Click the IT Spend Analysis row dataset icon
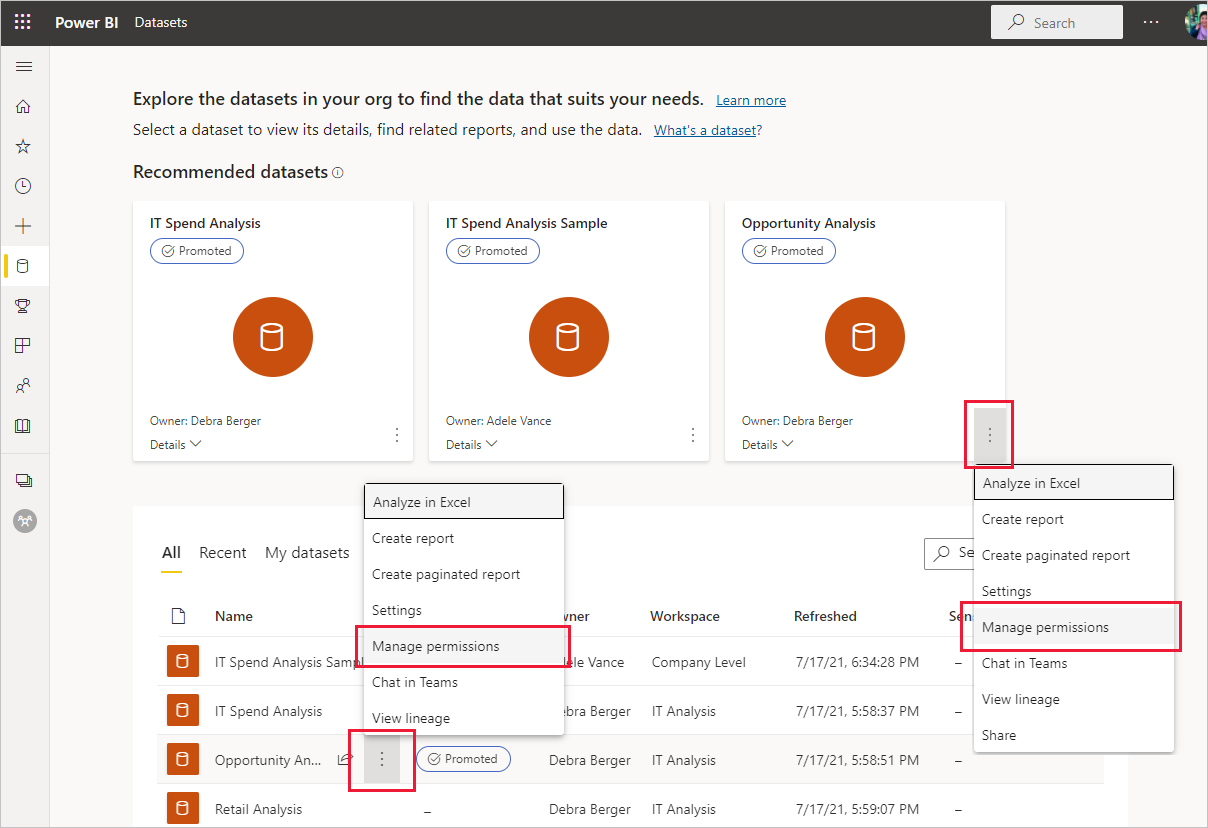 coord(183,711)
